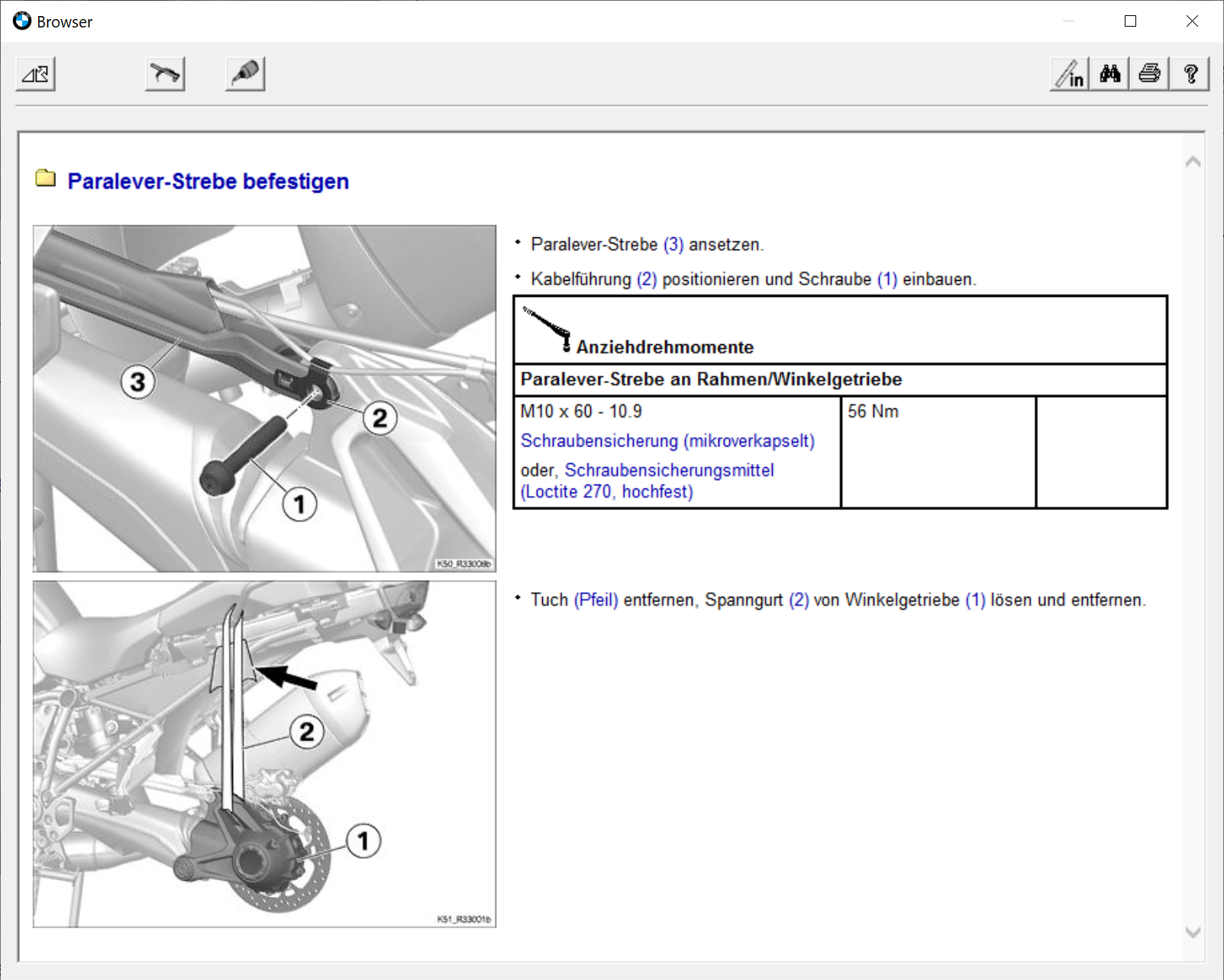The width and height of the screenshot is (1224, 980).
Task: Click the image view icon in toolbar
Action: click(x=36, y=74)
